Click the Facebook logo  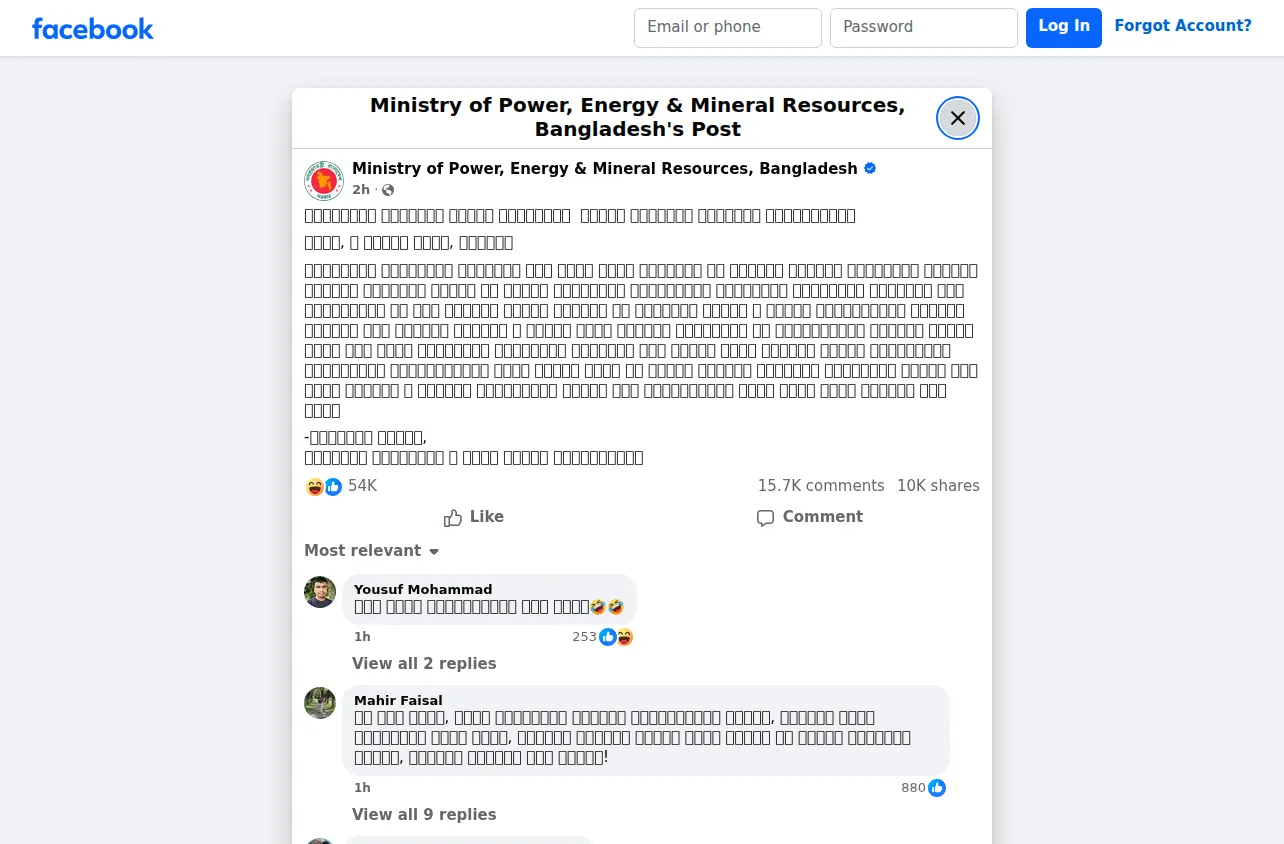point(92,29)
